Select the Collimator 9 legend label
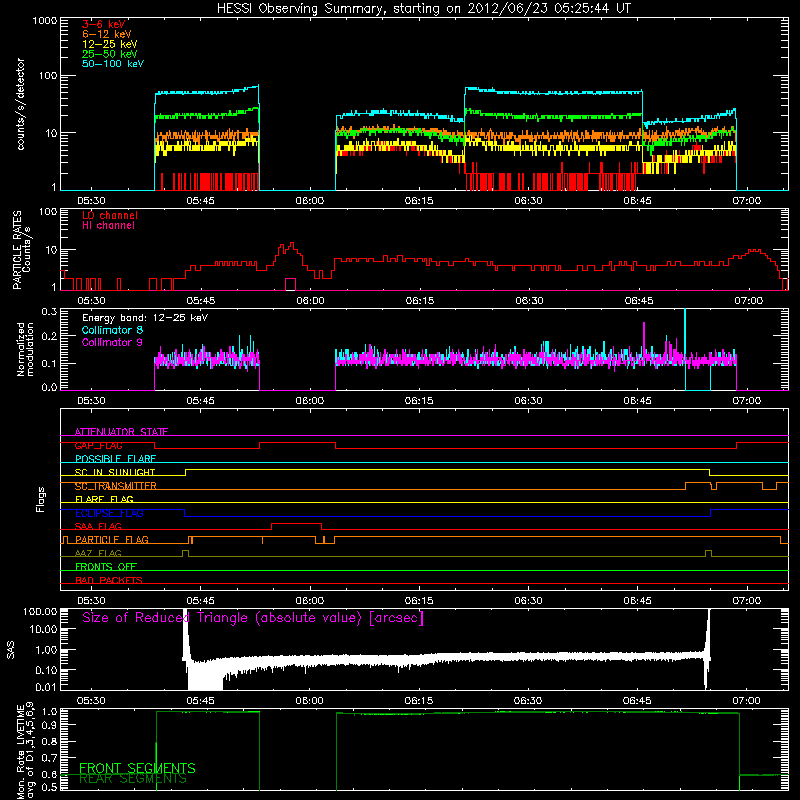Viewport: 800px width, 800px height. pos(112,342)
